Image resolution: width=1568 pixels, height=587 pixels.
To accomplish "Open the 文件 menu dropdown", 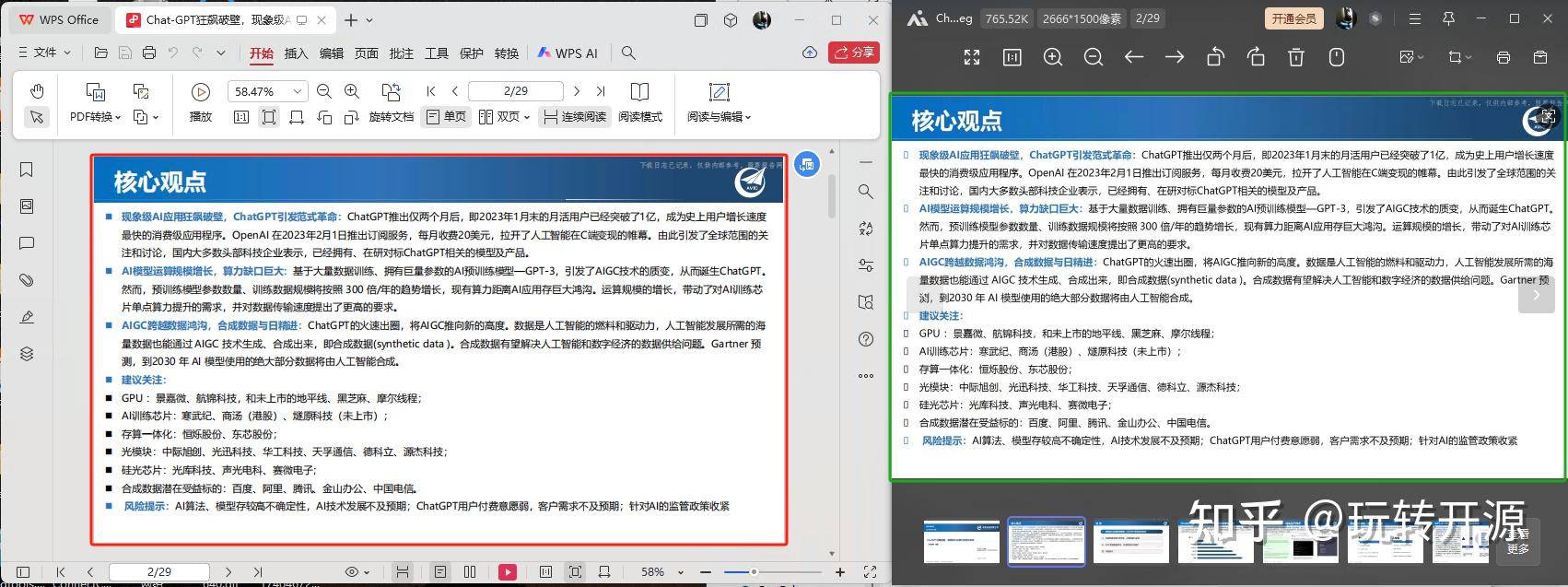I will point(44,53).
